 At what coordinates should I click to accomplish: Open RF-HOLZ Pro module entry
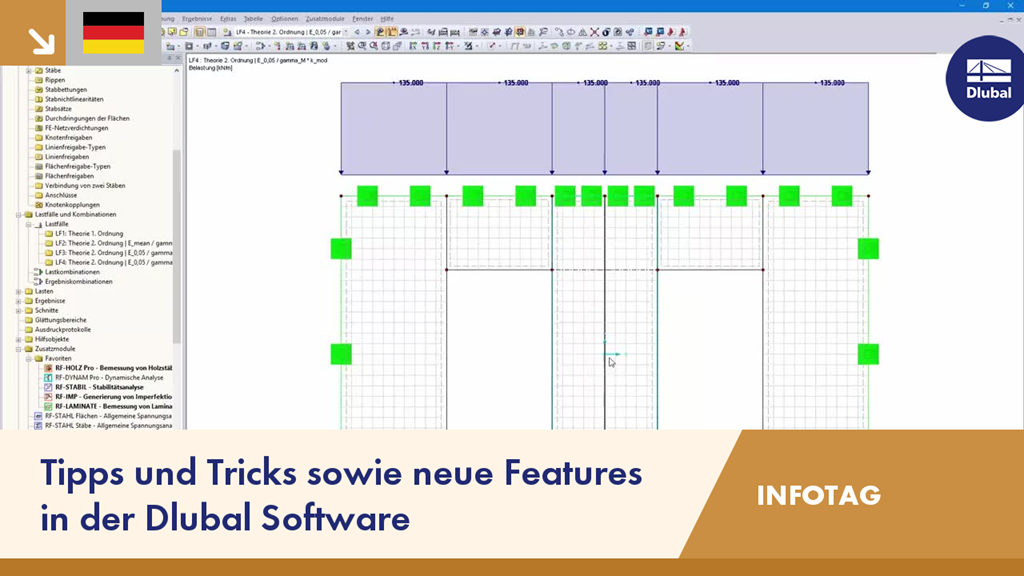pos(114,368)
